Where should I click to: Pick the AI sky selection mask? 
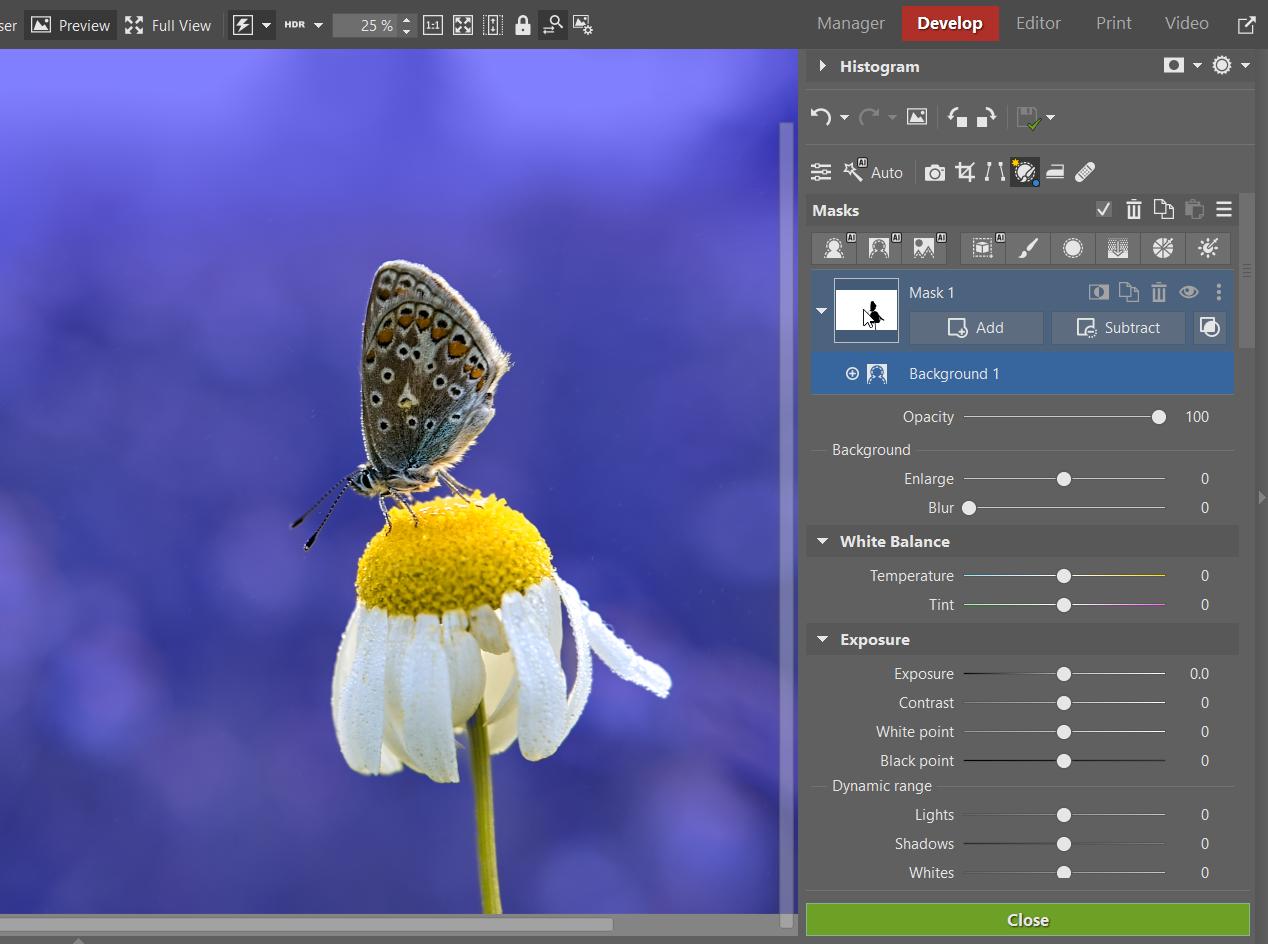click(x=925, y=248)
